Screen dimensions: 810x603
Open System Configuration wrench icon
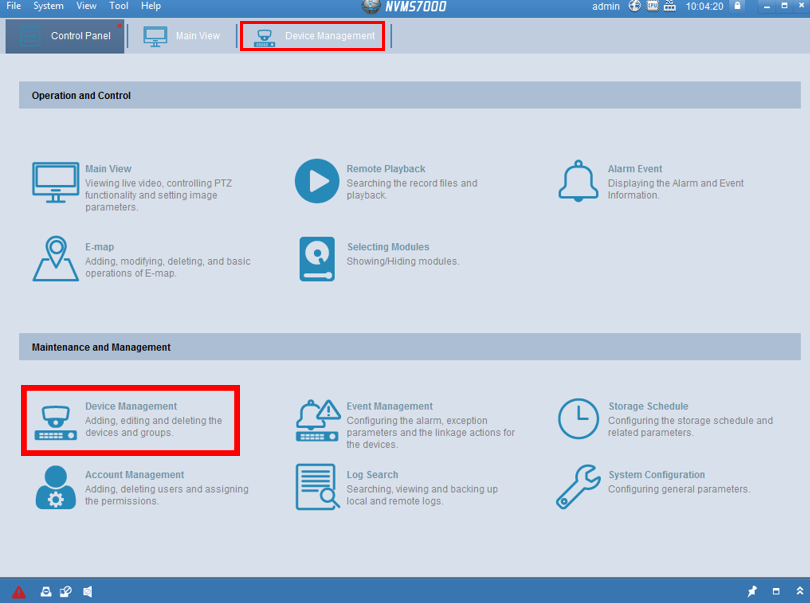pyautogui.click(x=578, y=487)
